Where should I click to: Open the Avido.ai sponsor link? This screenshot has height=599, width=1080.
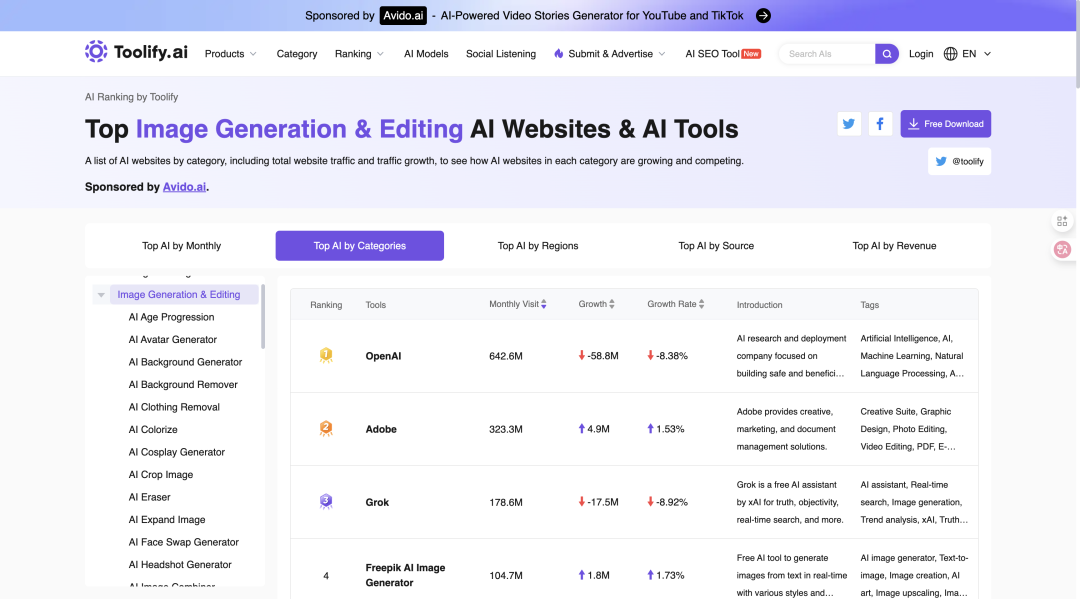pyautogui.click(x=184, y=187)
